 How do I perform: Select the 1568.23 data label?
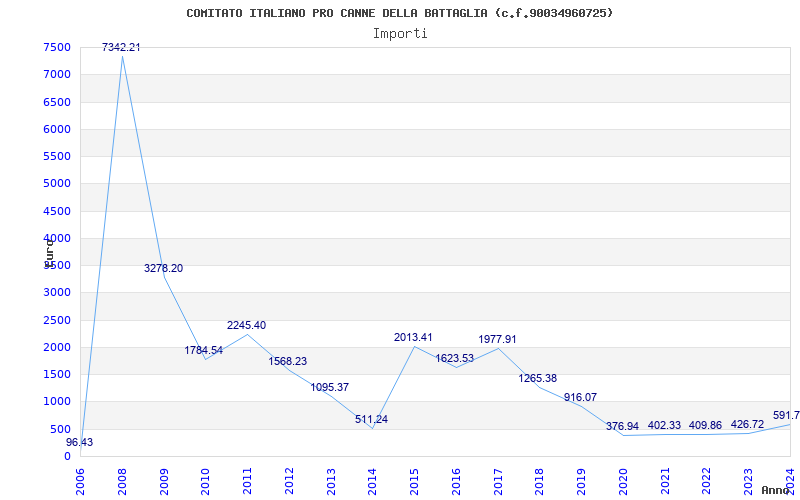click(288, 361)
